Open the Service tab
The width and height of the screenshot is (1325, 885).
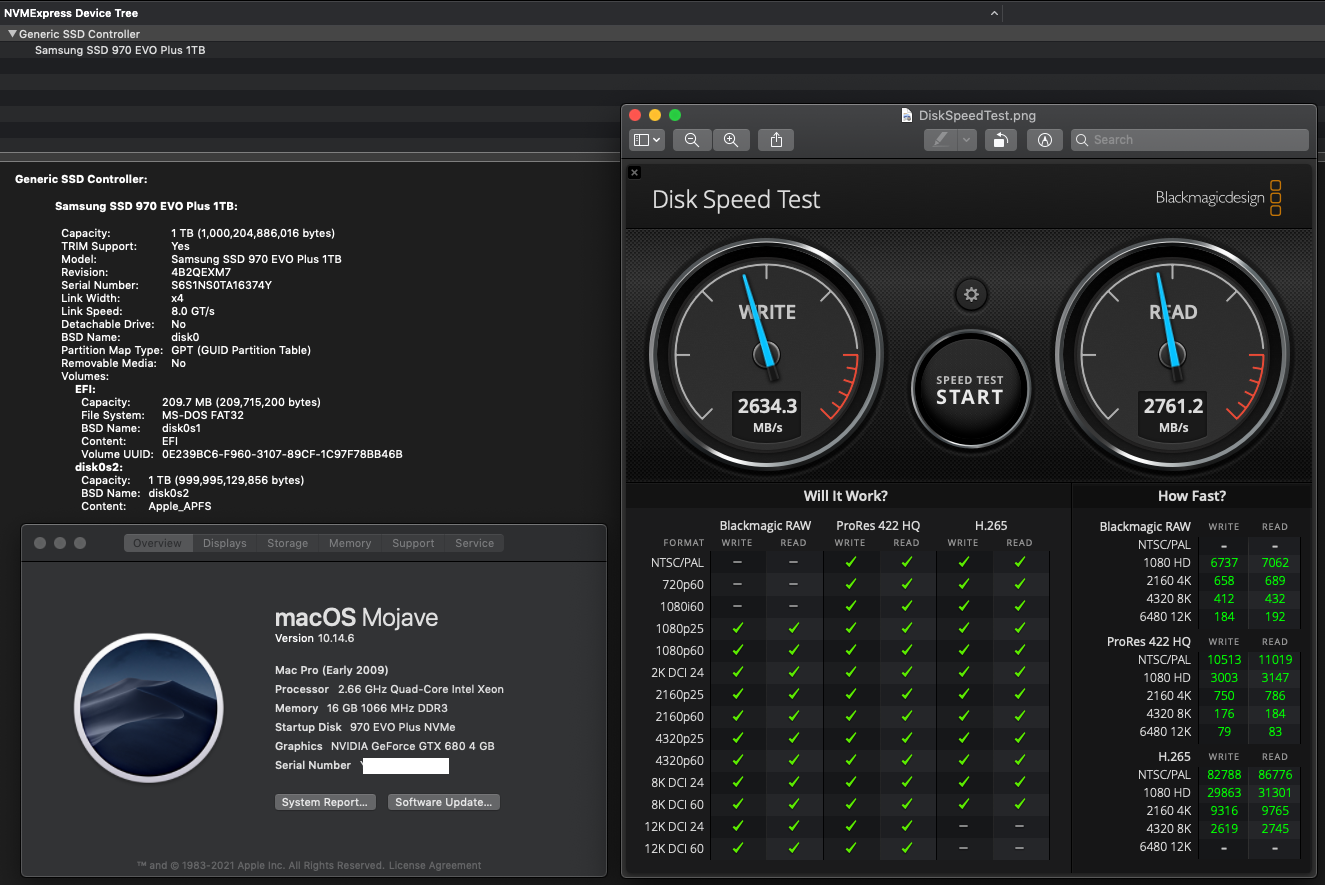point(474,543)
